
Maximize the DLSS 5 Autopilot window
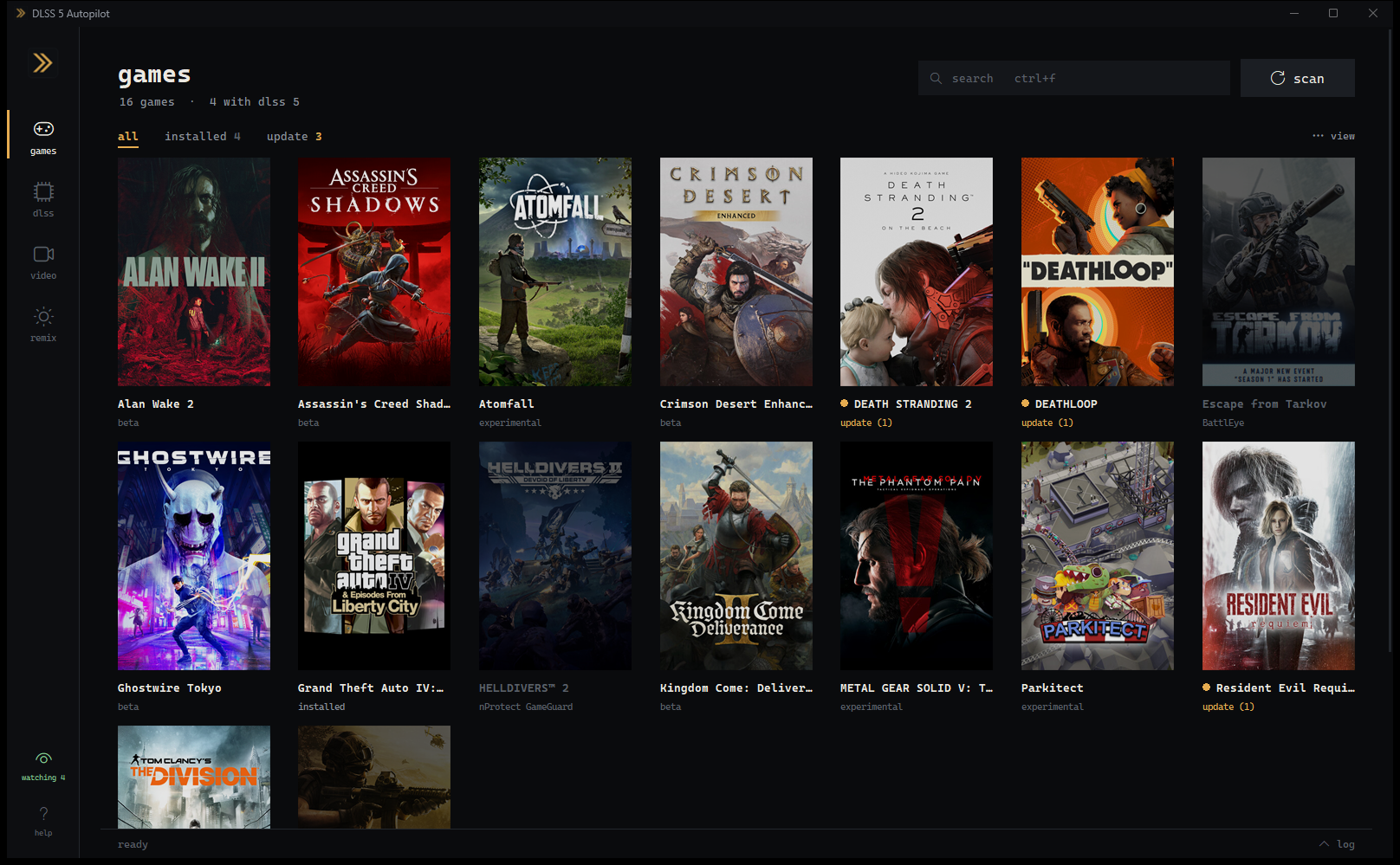pos(1333,13)
